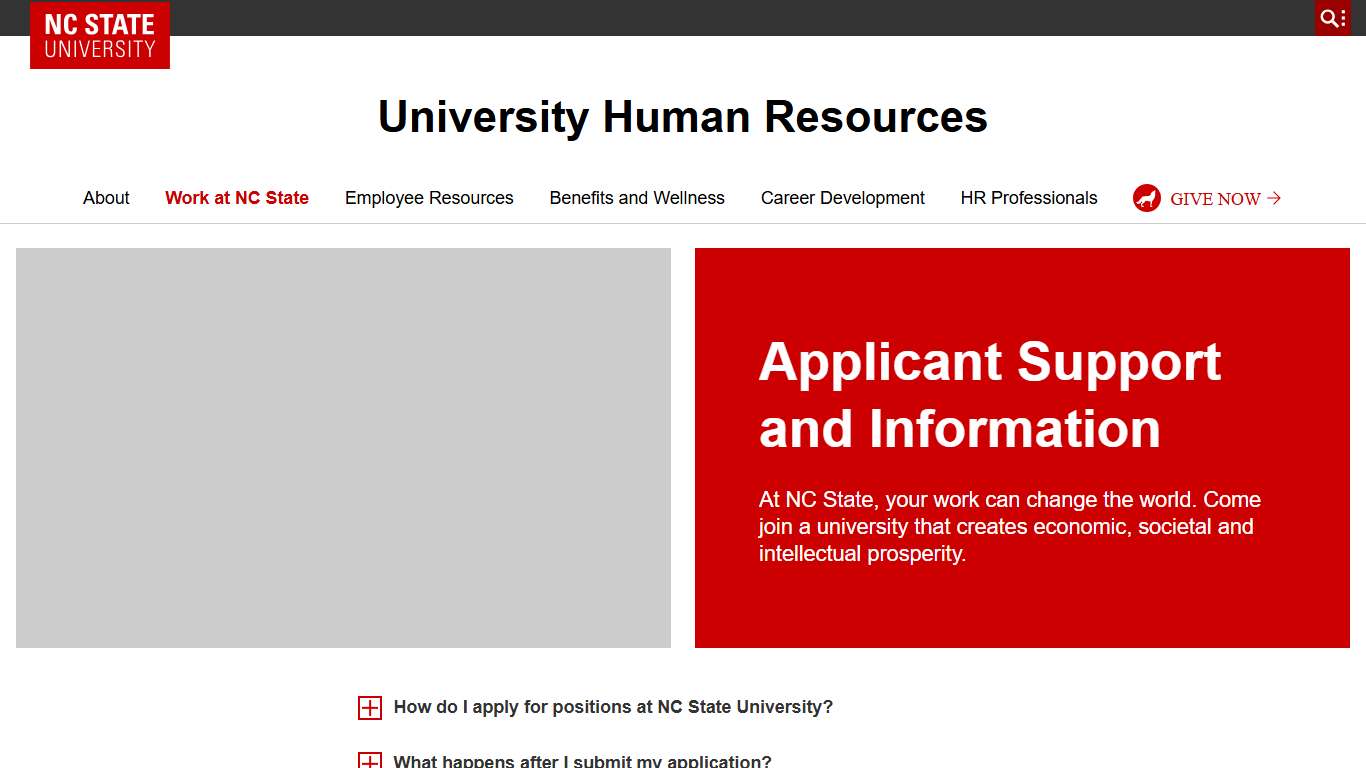The image size is (1366, 768).
Task: Click the NC State University logo
Action: click(x=99, y=34)
